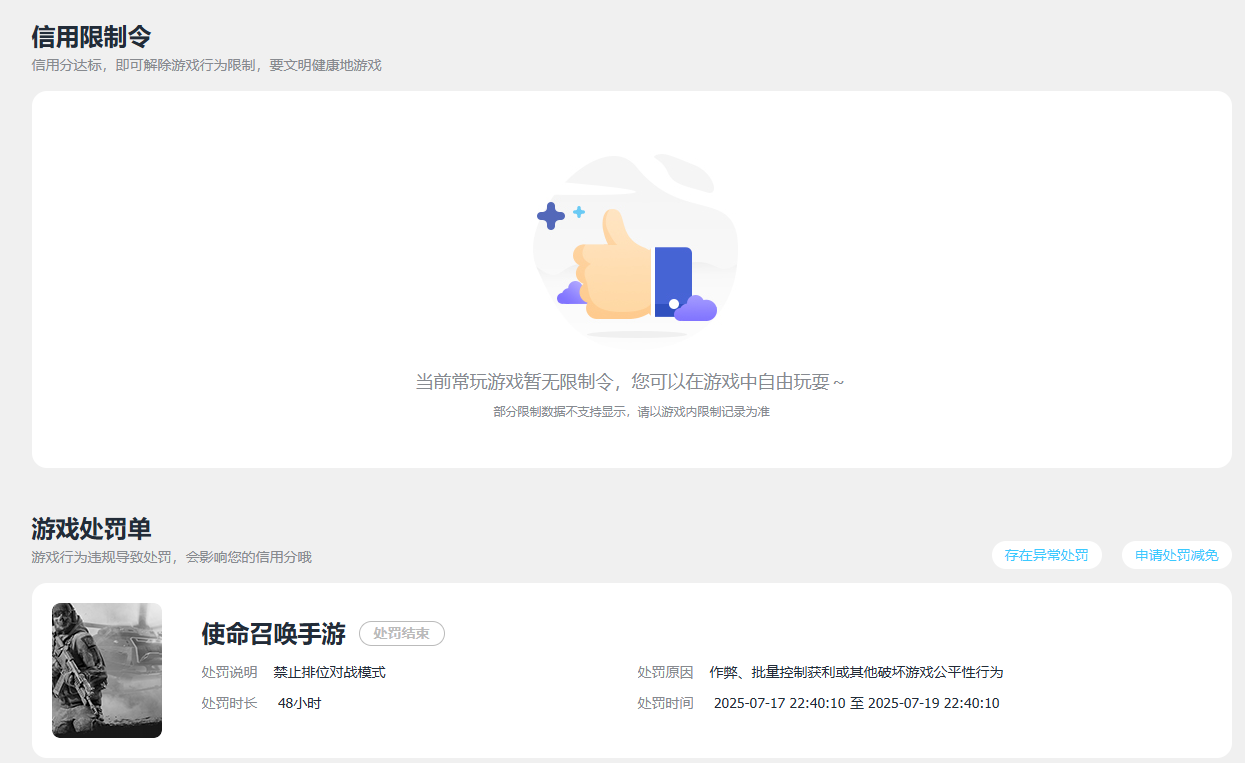Click the 处罚时间 label

coord(665,703)
